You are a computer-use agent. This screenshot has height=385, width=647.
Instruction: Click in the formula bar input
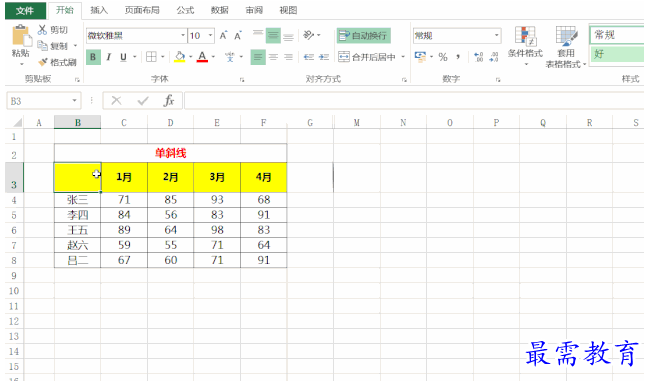(414, 101)
